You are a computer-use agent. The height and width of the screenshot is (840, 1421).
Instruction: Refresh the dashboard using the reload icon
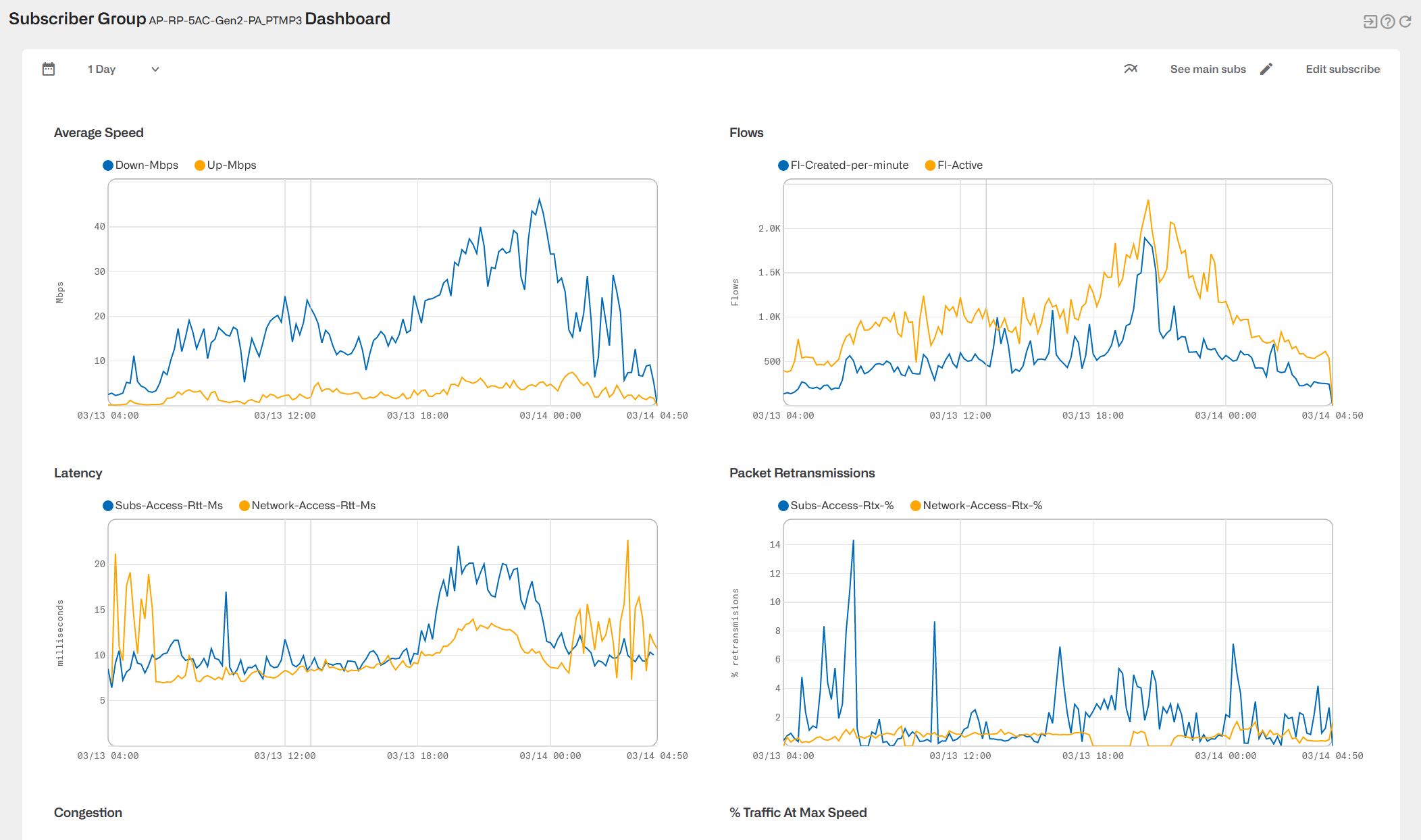(x=1405, y=21)
